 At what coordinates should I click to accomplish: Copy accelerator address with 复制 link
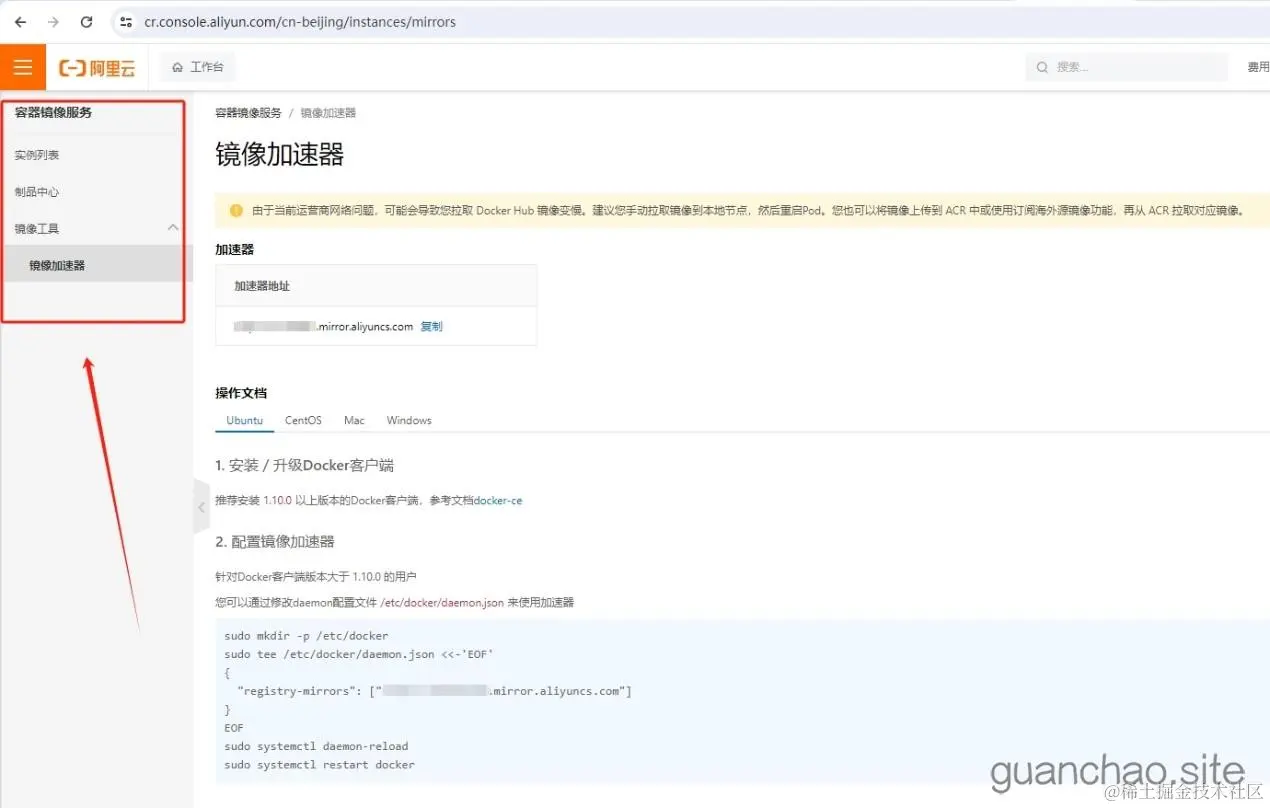[431, 326]
